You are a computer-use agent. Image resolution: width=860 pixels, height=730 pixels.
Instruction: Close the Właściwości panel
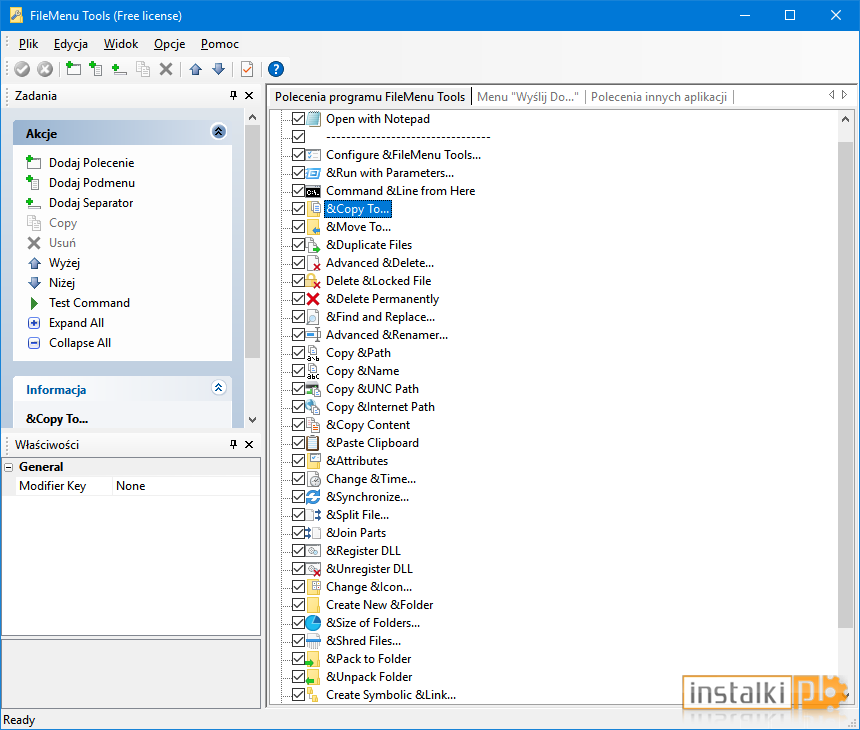click(x=249, y=444)
